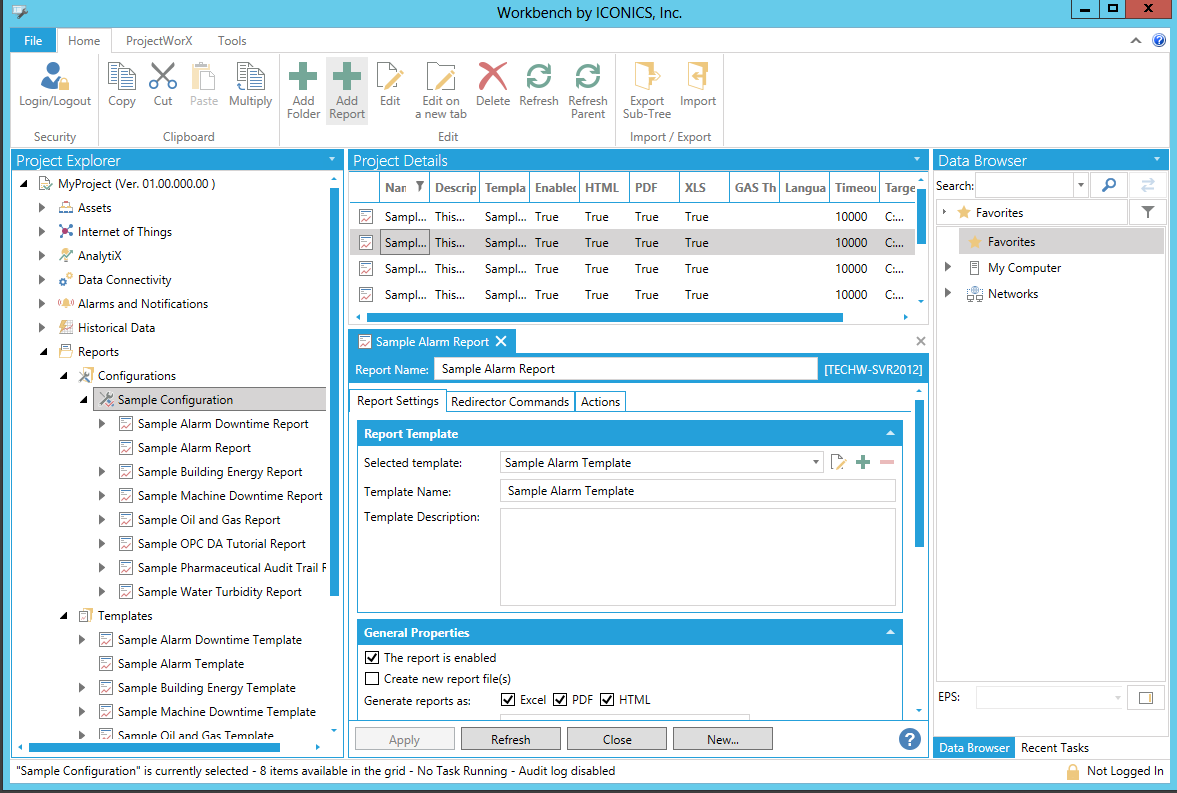The image size is (1177, 793).
Task: Expand the Assets tree node
Action: (x=42, y=208)
